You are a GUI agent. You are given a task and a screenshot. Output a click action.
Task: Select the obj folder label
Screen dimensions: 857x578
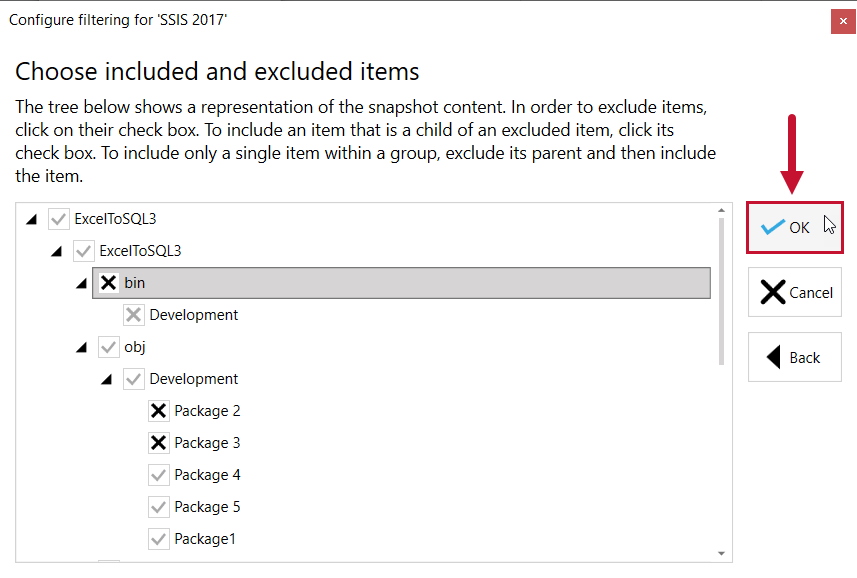(134, 347)
